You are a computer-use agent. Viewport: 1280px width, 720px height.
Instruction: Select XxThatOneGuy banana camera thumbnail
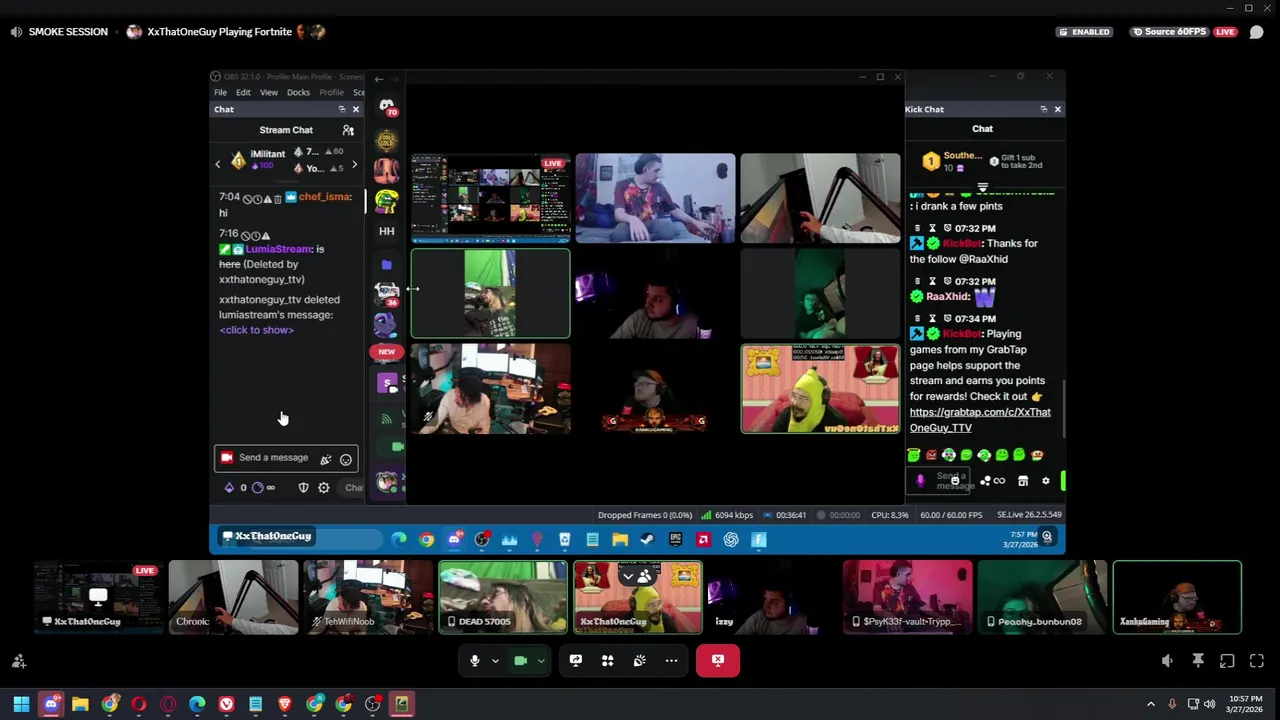tap(638, 597)
